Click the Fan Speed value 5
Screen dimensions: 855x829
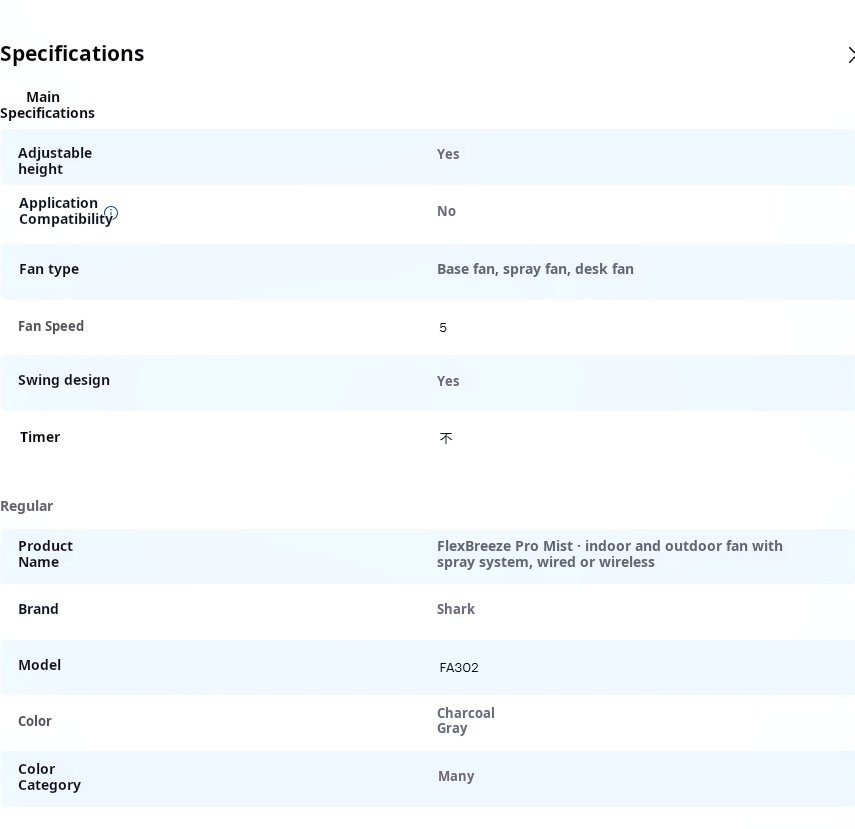[x=443, y=328]
